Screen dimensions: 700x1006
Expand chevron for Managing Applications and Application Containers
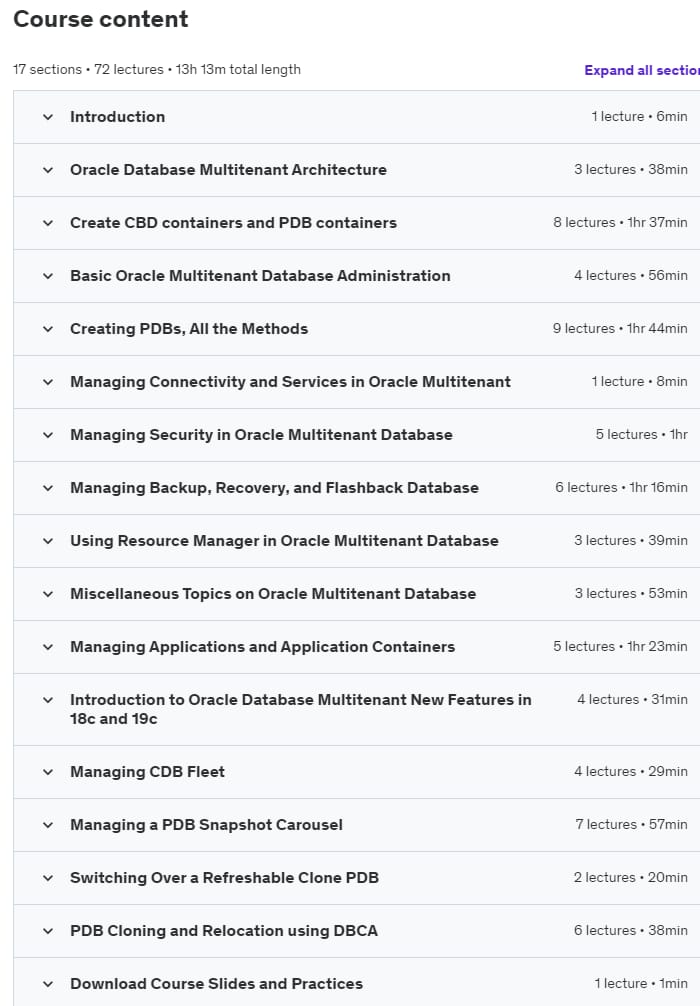(x=48, y=647)
